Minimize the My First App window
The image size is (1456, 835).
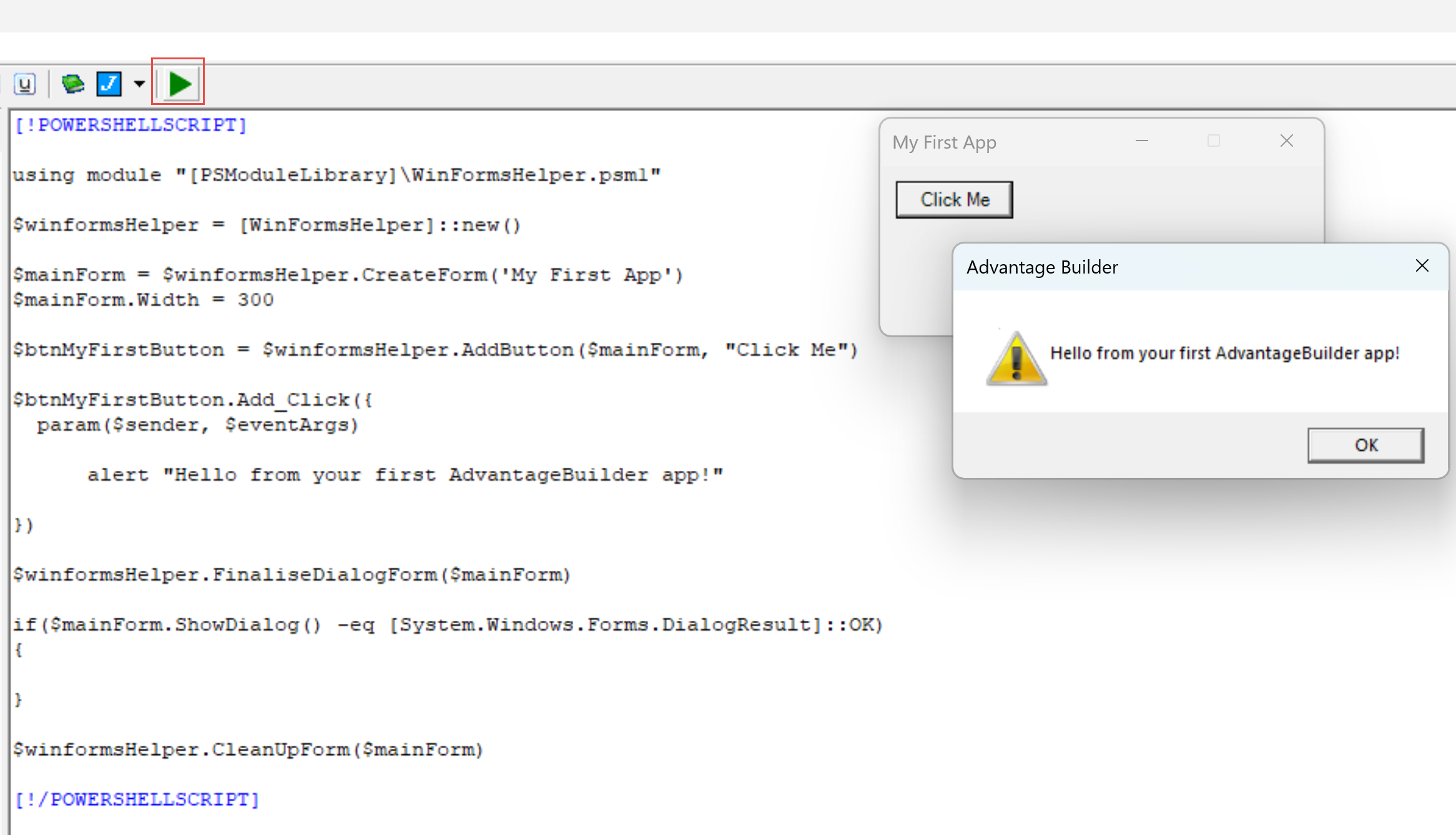tap(1141, 141)
